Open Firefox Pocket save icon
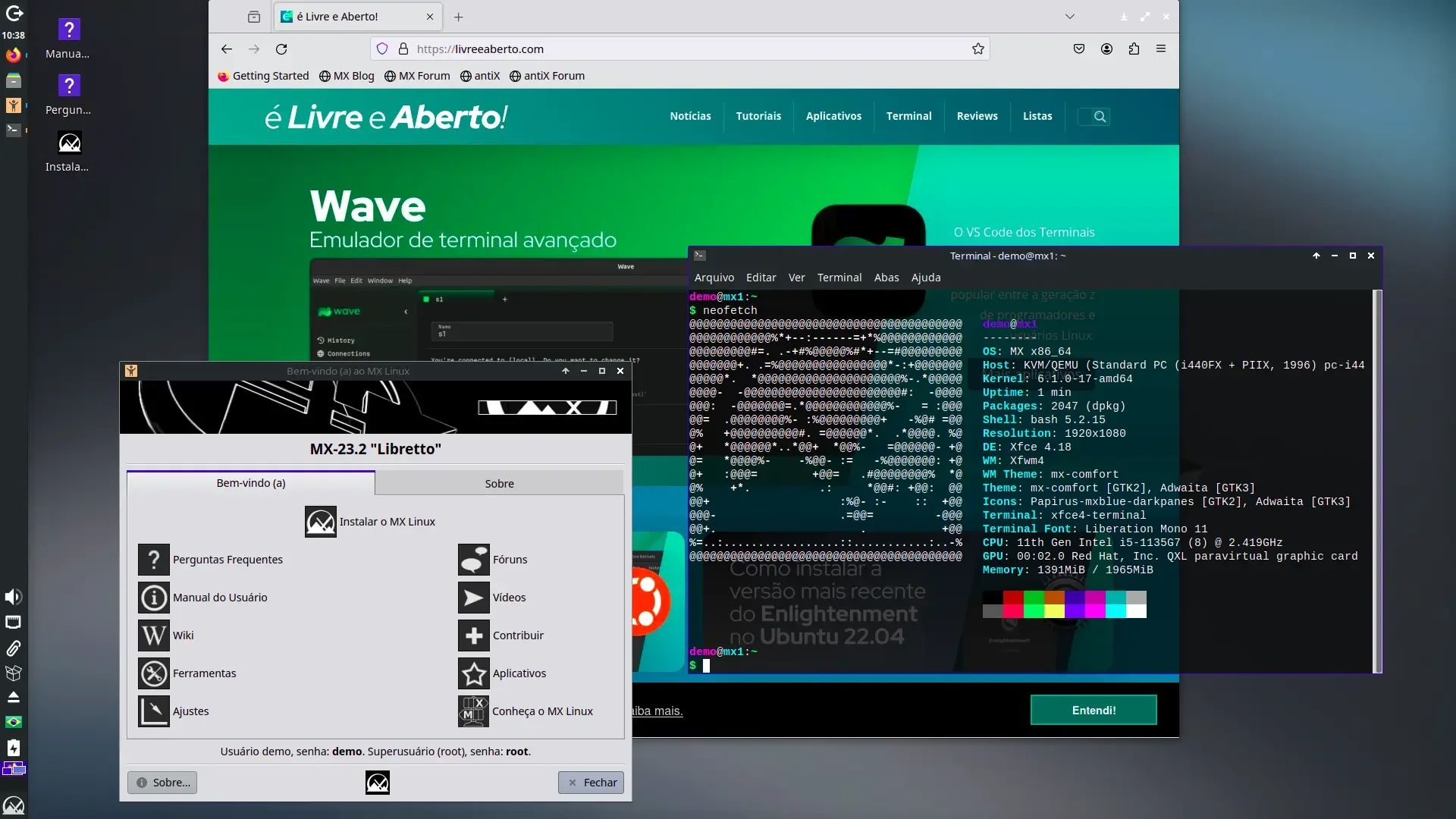The width and height of the screenshot is (1456, 819). point(1079,49)
